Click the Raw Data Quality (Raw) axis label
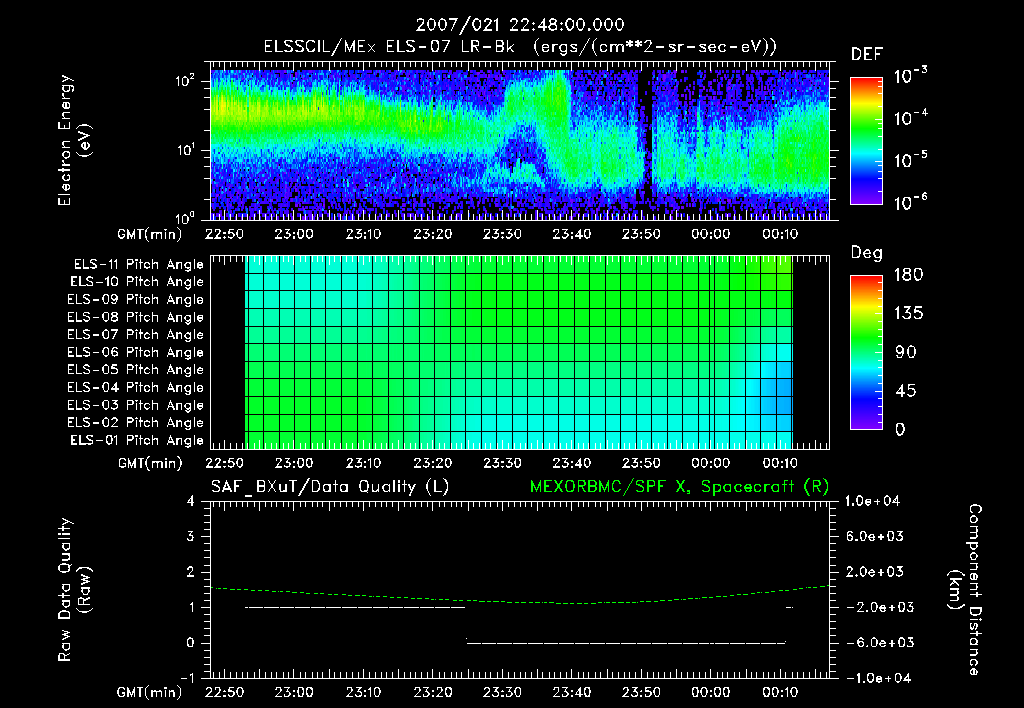1024x708 pixels. pyautogui.click(x=74, y=590)
